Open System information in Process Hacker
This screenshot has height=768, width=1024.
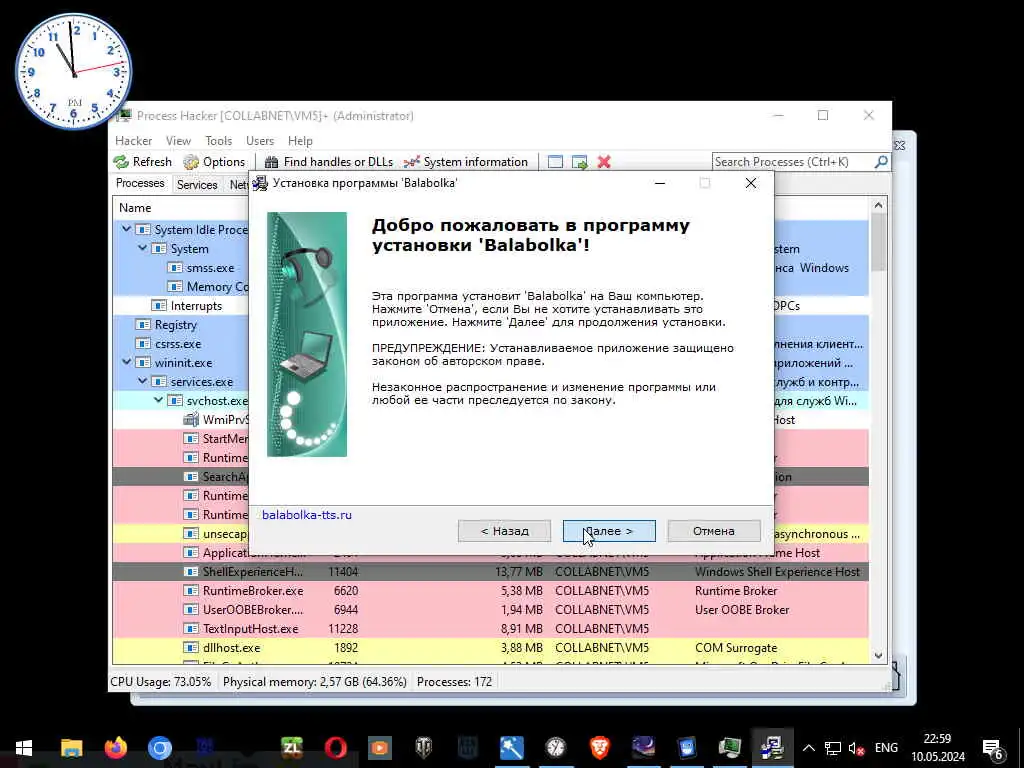click(466, 162)
